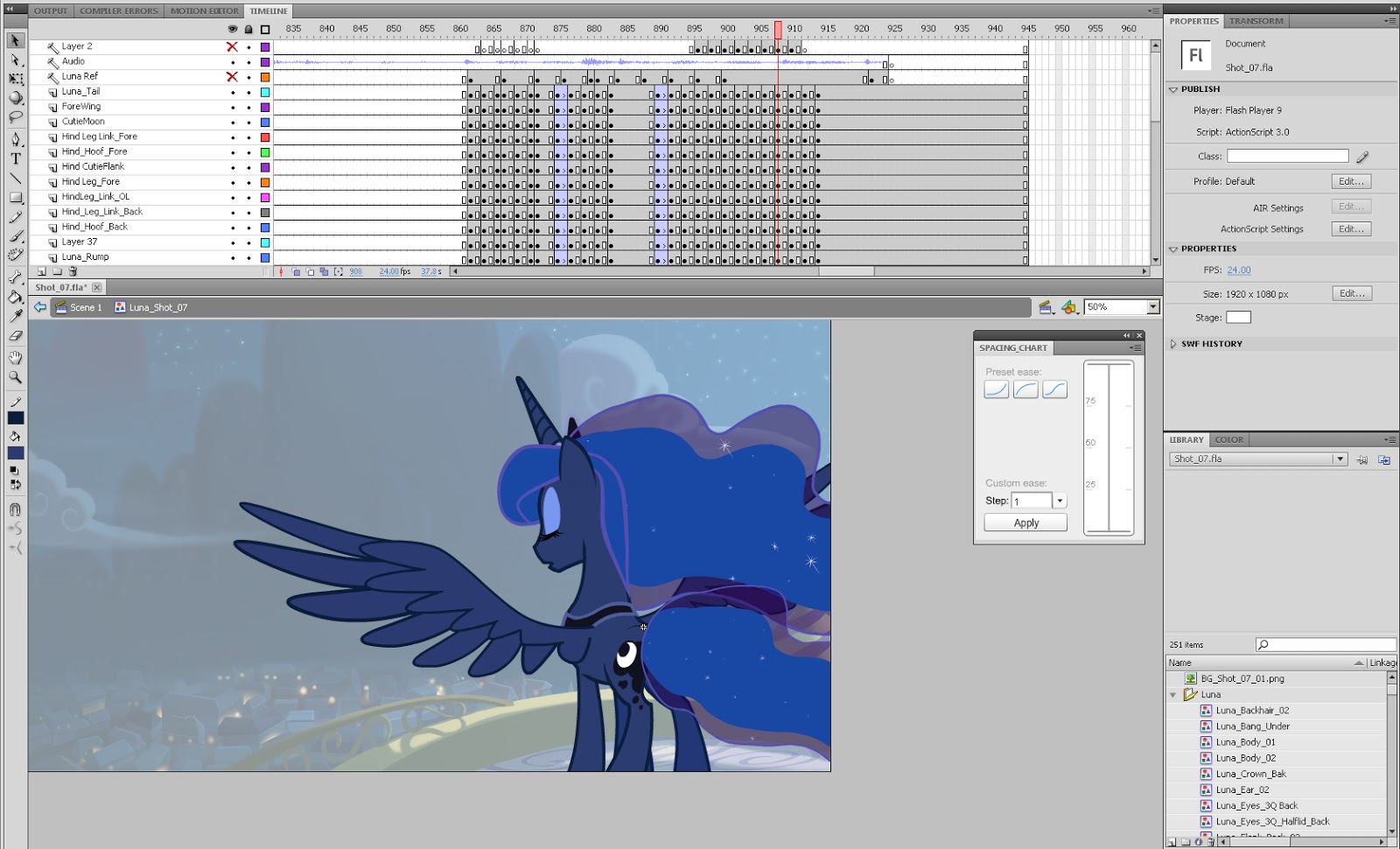Select the white arrow Subselection tool
The image size is (1400, 849).
pyautogui.click(x=15, y=60)
